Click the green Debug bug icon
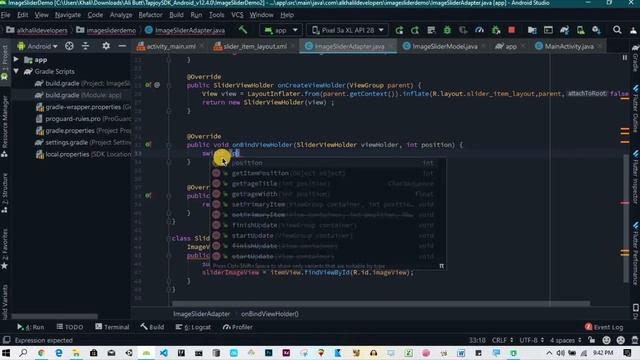 coord(447,30)
